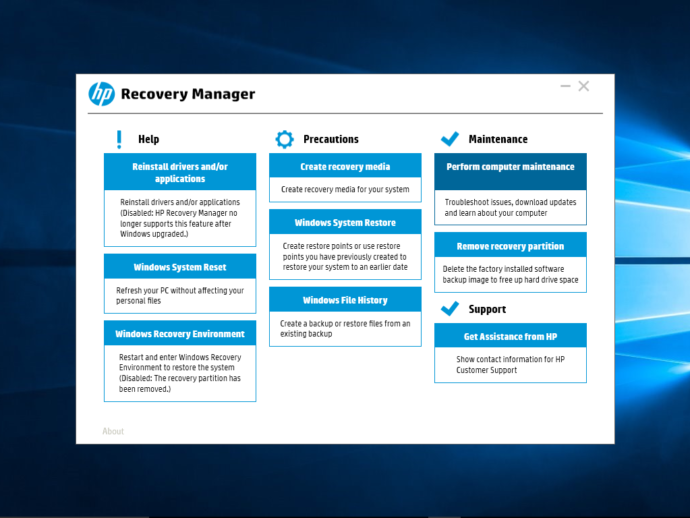Open Windows System Restore
The image size is (690, 518).
[x=345, y=222]
